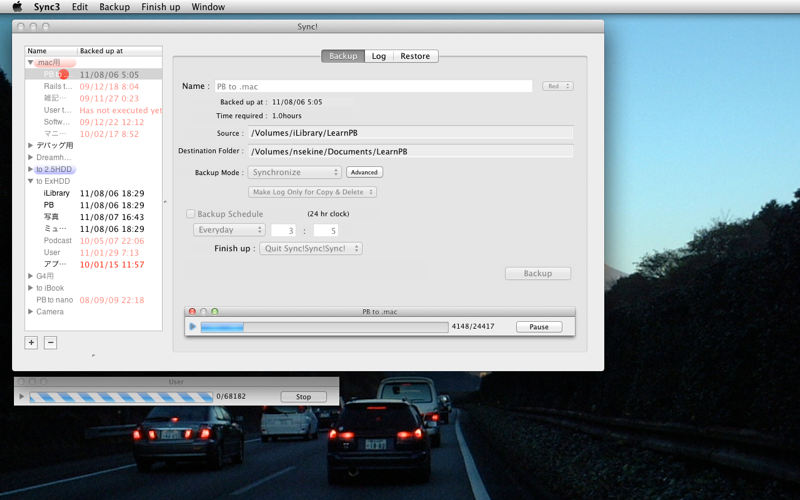Open the Finish up Quit Sync dropdown
Image resolution: width=800 pixels, height=500 pixels.
coord(311,248)
